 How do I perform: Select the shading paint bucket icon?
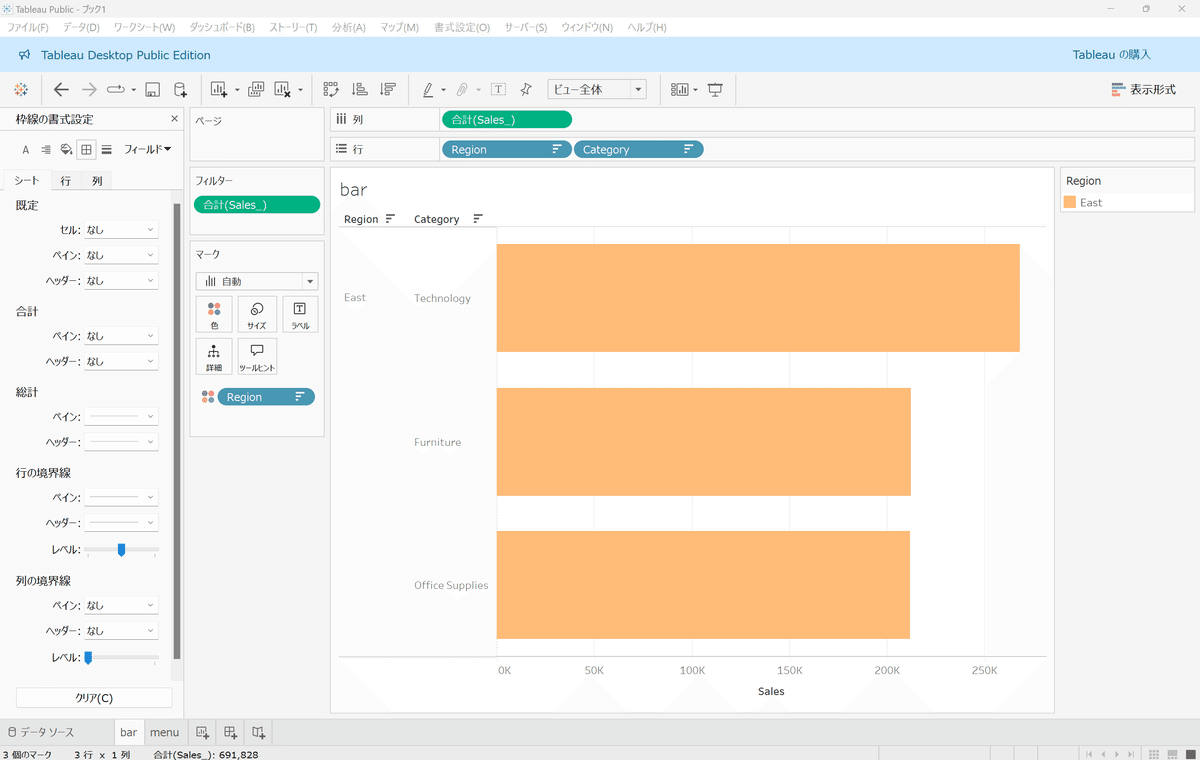point(66,150)
